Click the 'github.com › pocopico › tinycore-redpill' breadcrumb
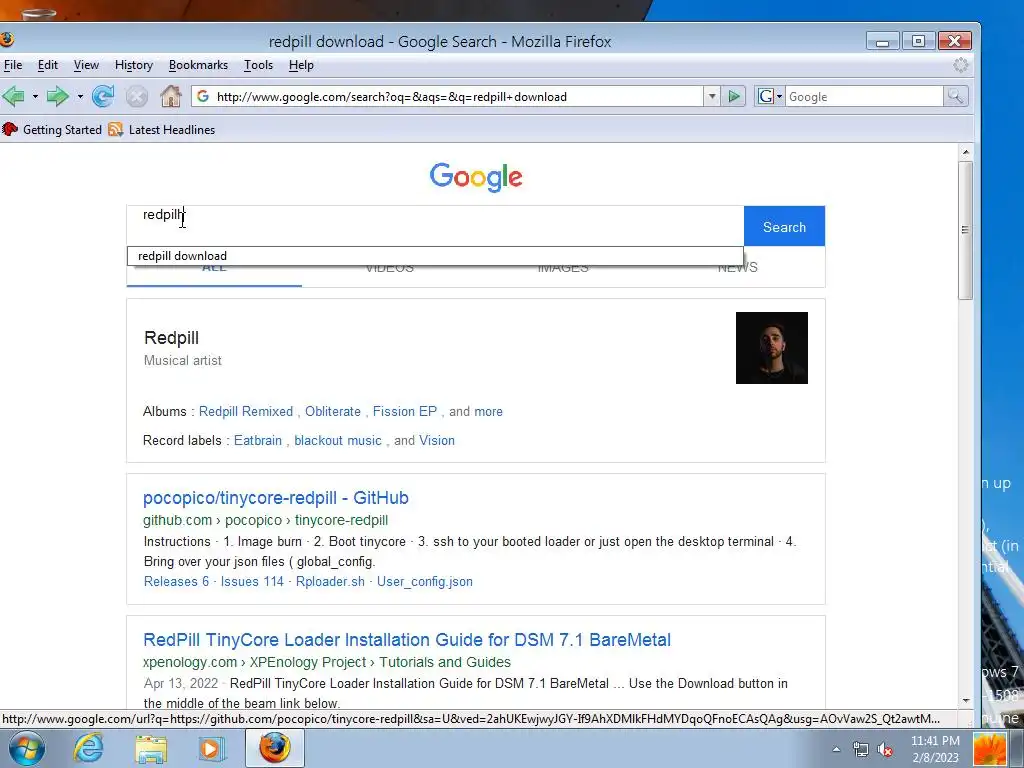 tap(265, 520)
